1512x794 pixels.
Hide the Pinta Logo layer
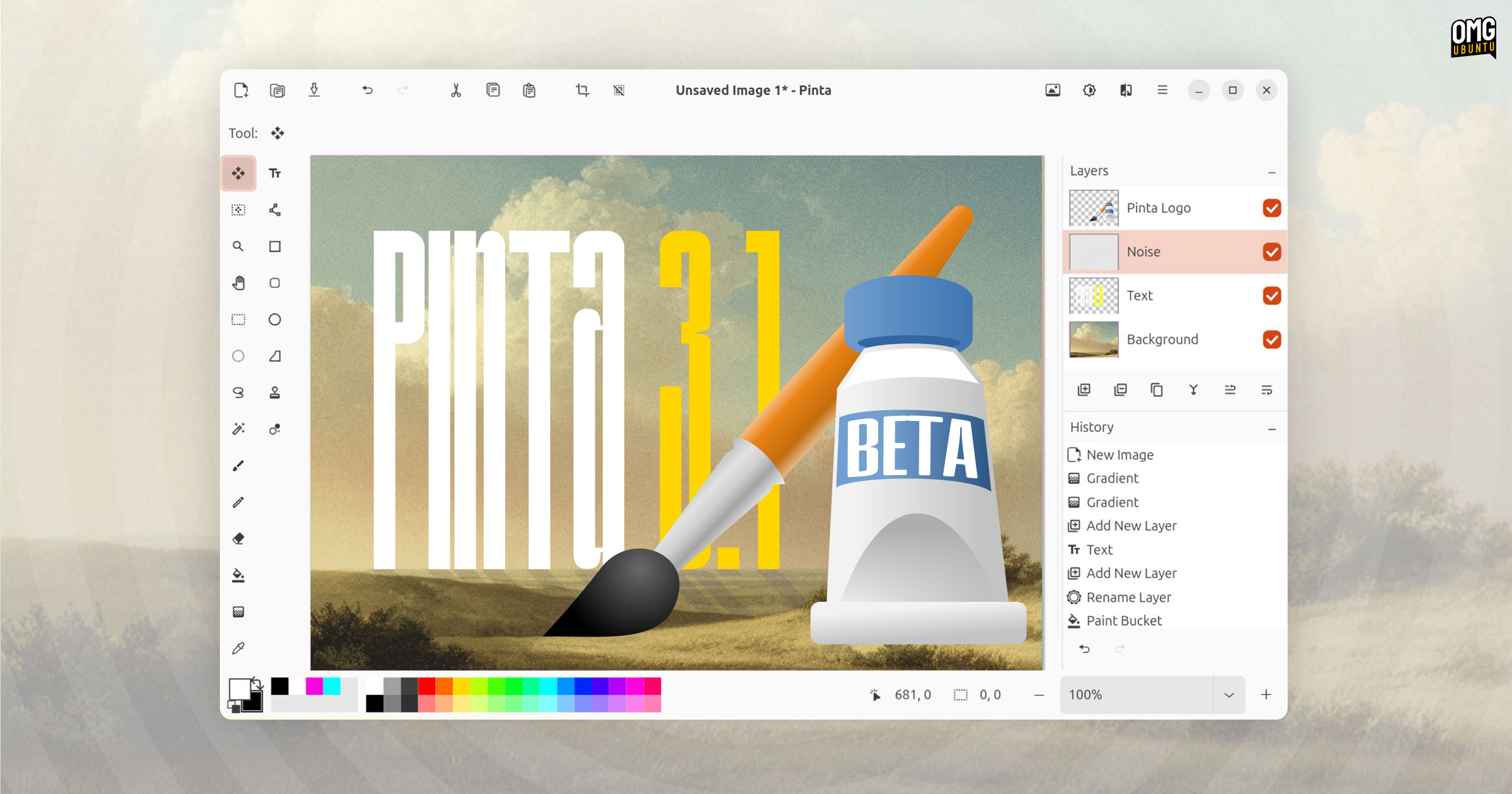(x=1272, y=208)
